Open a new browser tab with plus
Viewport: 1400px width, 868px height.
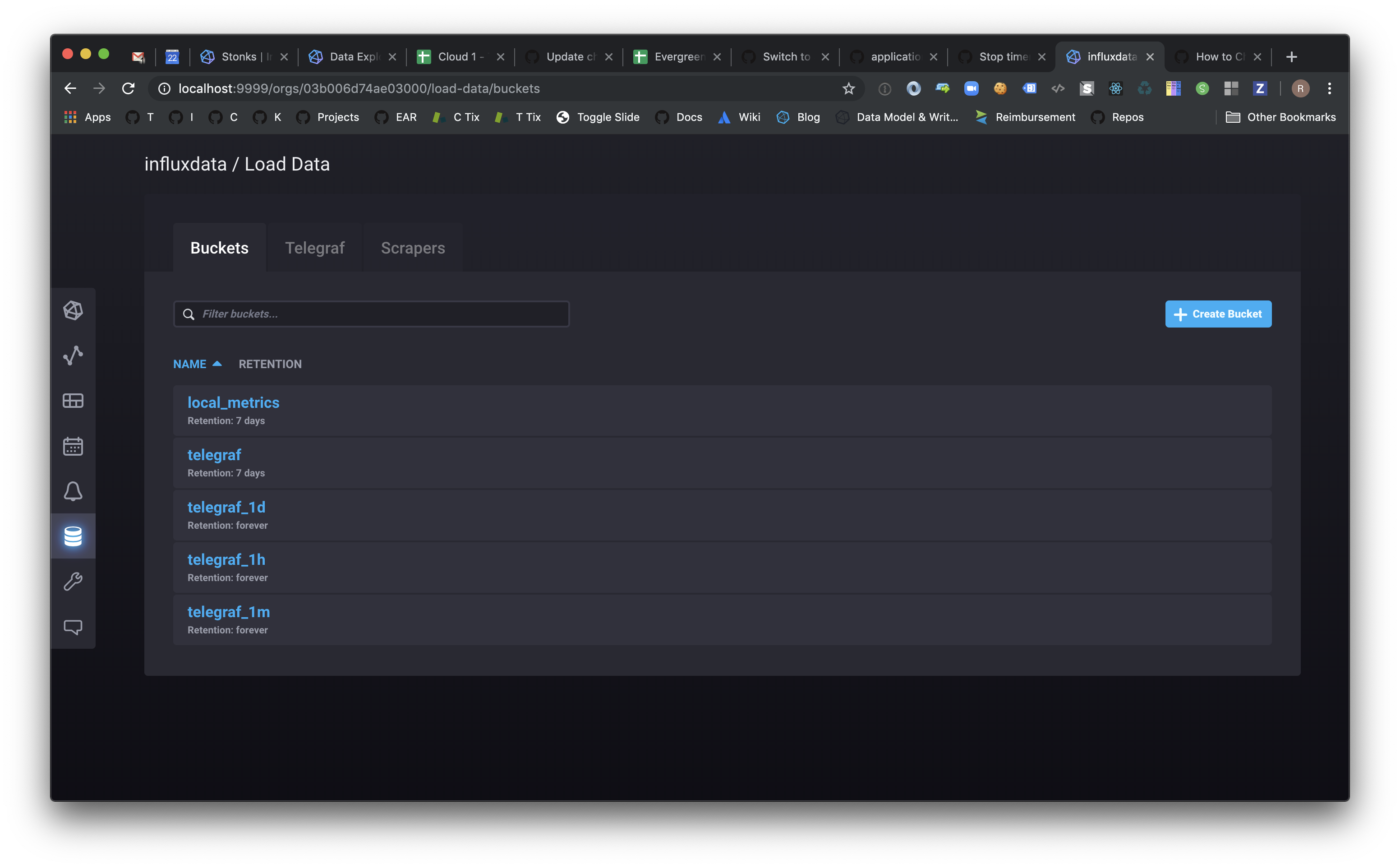(1291, 57)
